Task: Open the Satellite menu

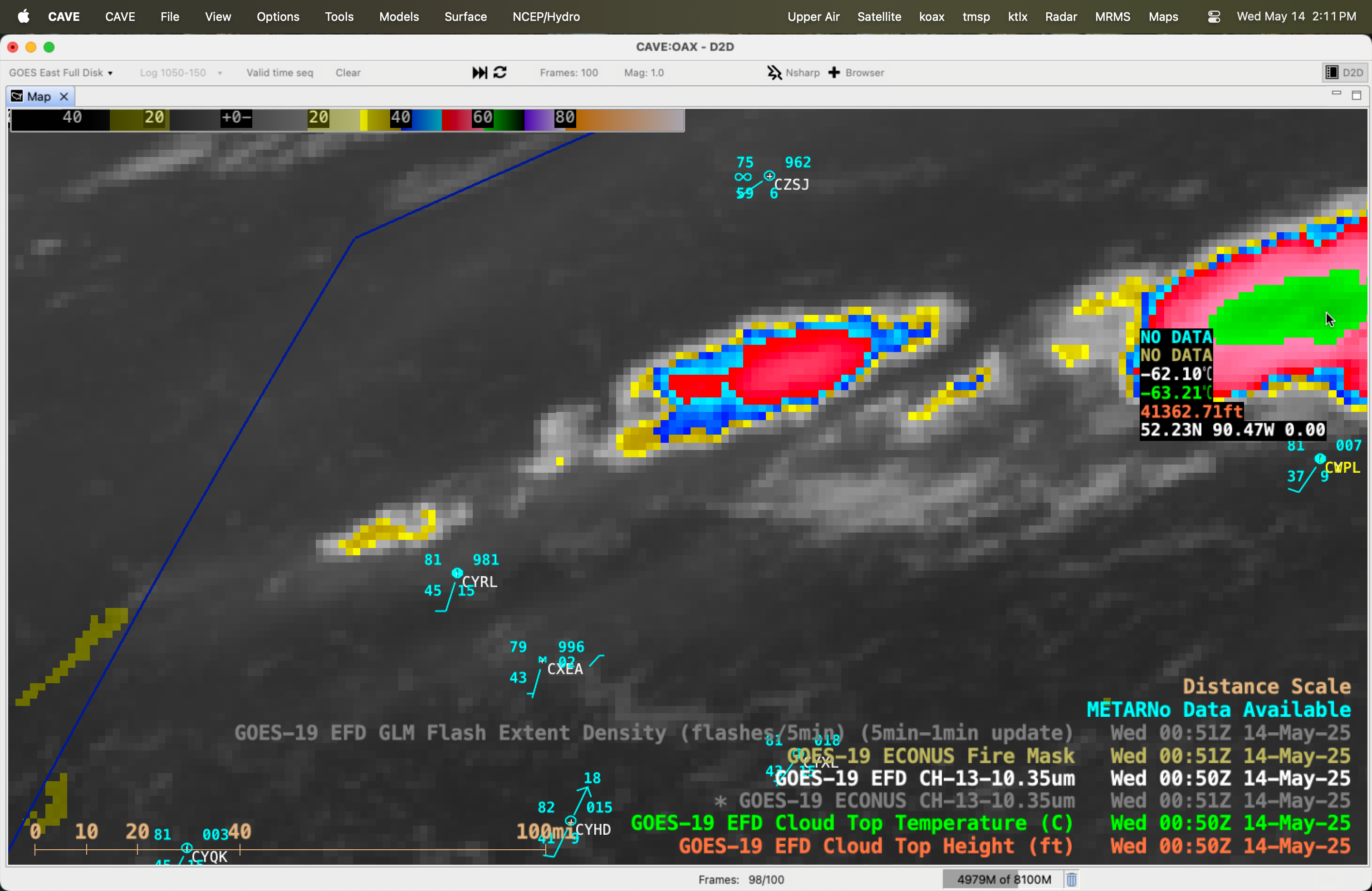Action: click(879, 17)
